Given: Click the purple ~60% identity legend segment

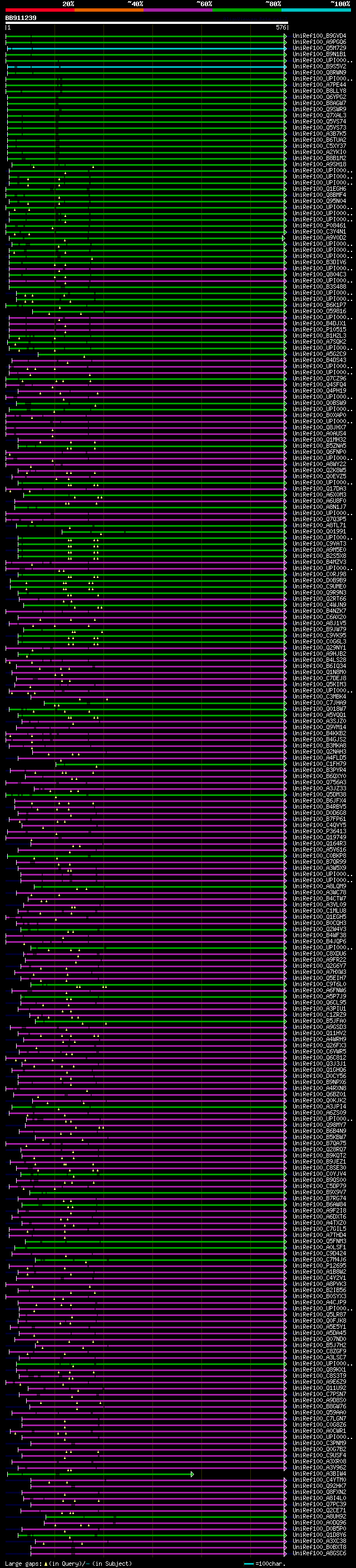Looking at the screenshot, I should point(179,10).
